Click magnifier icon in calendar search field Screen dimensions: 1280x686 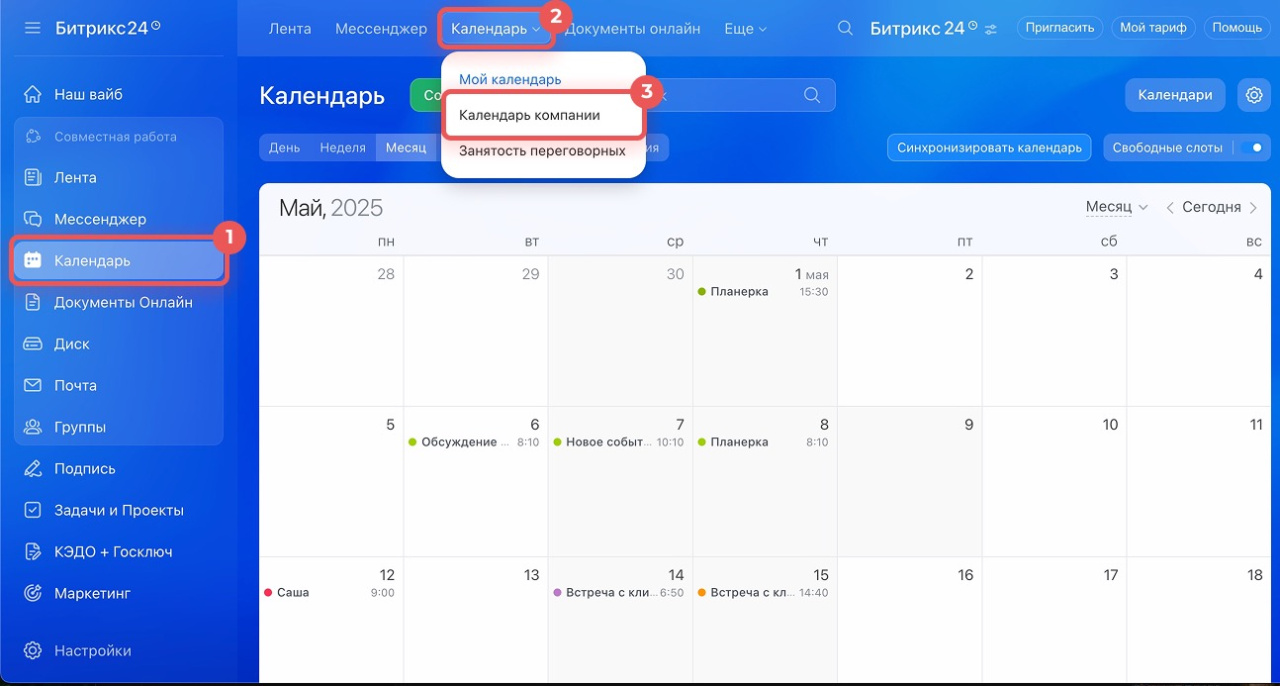tap(812, 95)
